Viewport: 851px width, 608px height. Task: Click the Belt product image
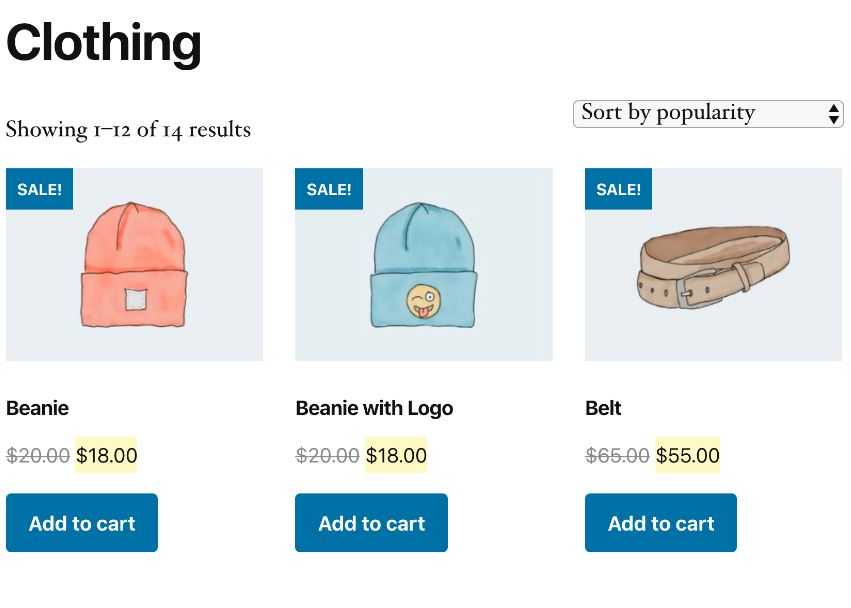point(713,264)
